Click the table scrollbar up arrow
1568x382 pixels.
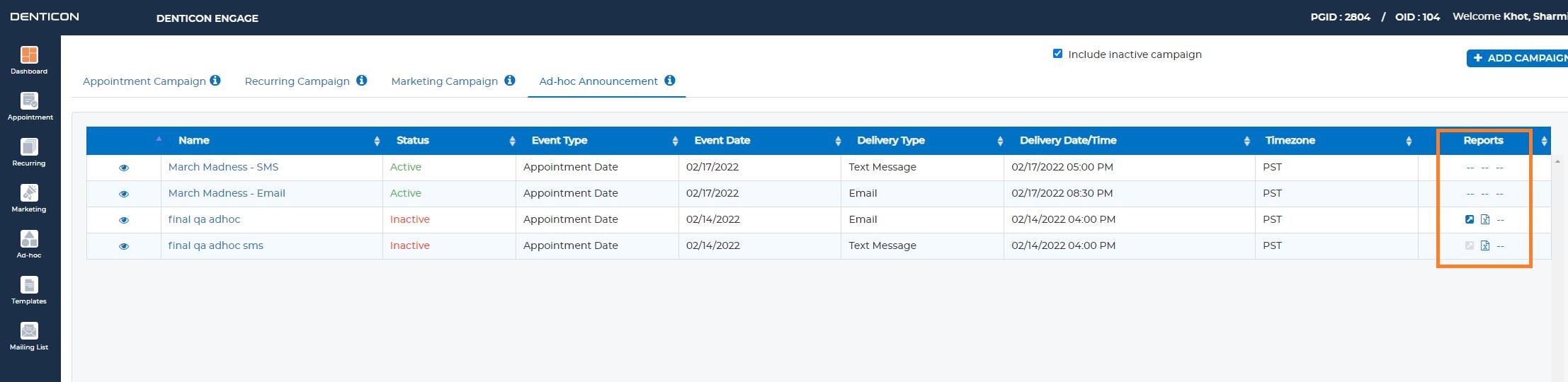1557,162
